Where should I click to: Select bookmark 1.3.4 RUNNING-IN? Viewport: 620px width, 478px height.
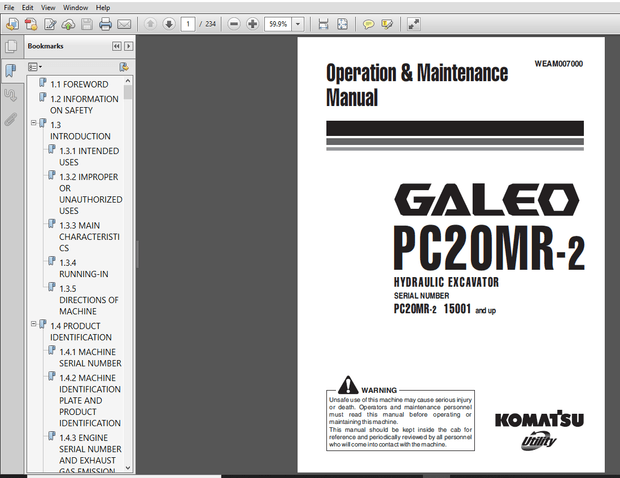click(x=83, y=268)
